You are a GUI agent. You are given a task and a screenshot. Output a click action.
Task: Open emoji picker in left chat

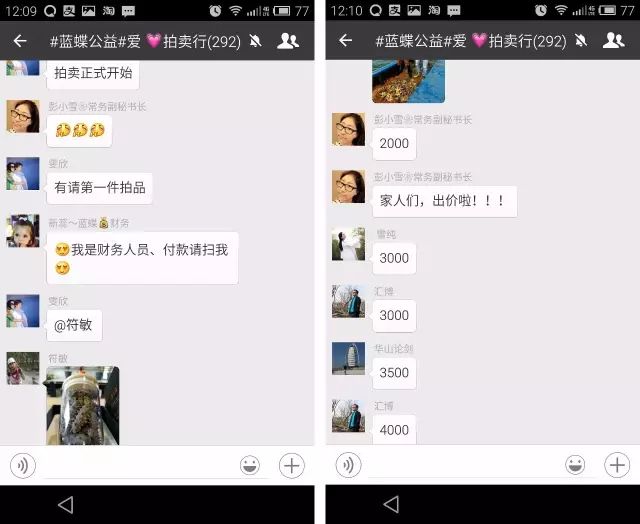pyautogui.click(x=250, y=465)
